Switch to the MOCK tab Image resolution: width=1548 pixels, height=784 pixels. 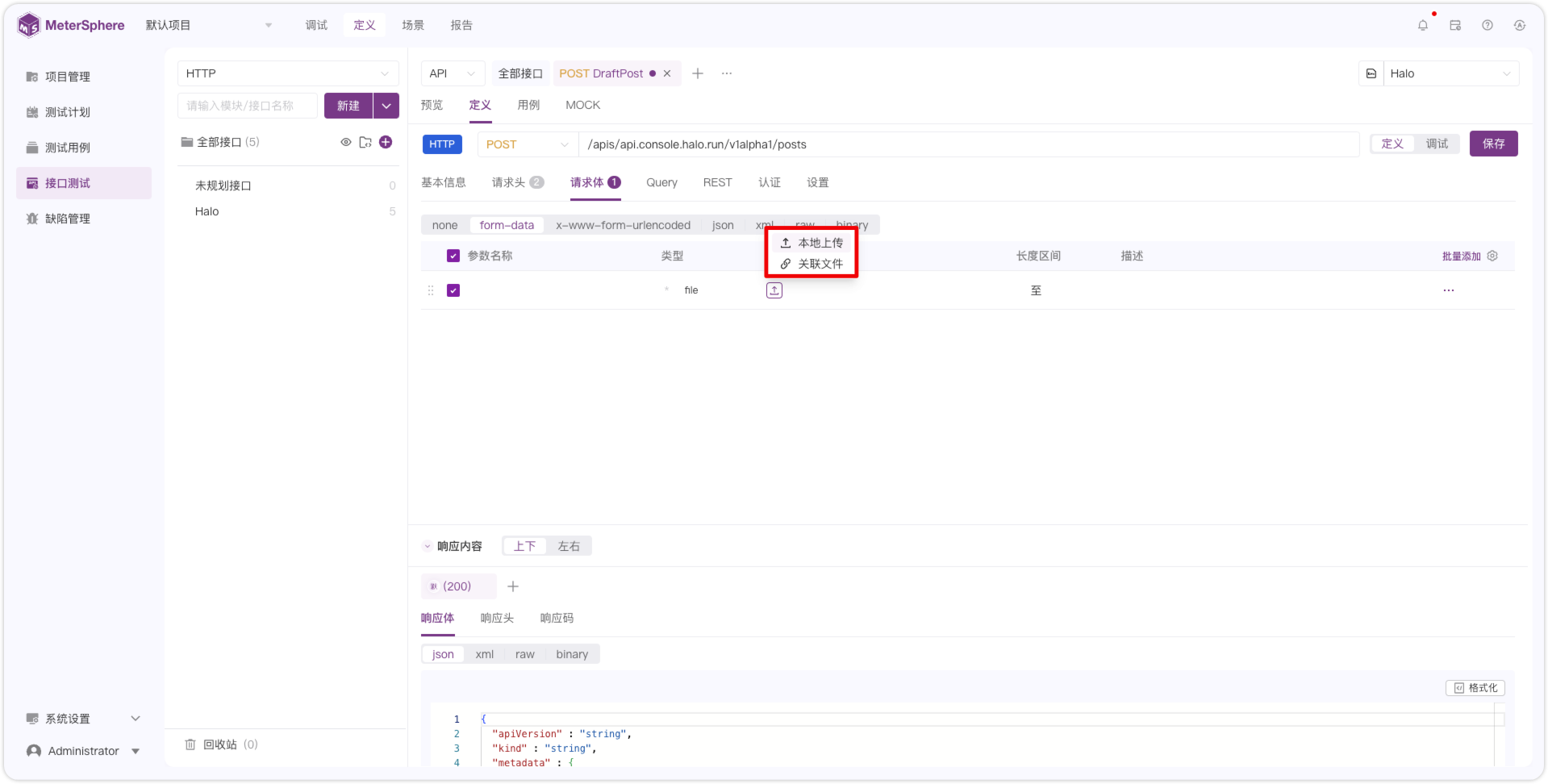(x=582, y=105)
